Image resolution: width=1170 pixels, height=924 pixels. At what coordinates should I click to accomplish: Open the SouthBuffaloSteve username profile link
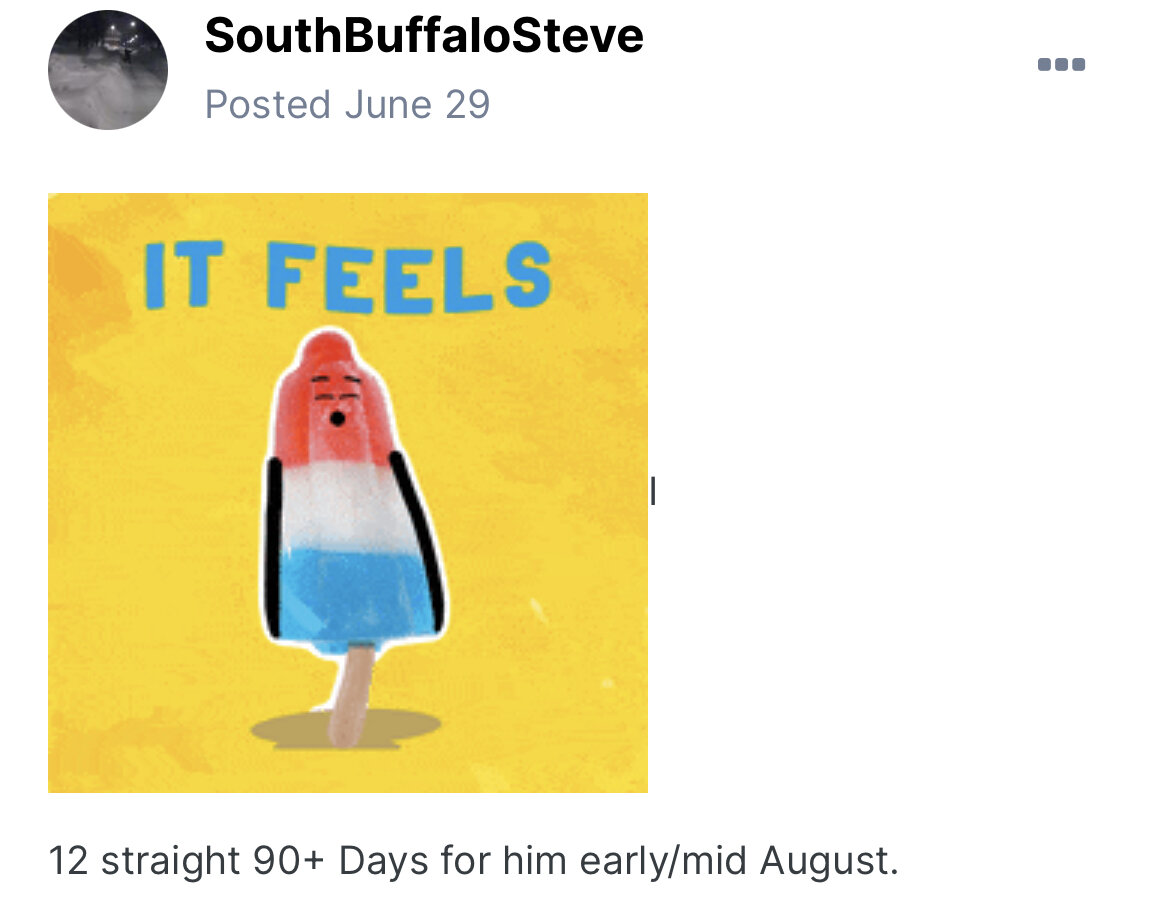[424, 35]
